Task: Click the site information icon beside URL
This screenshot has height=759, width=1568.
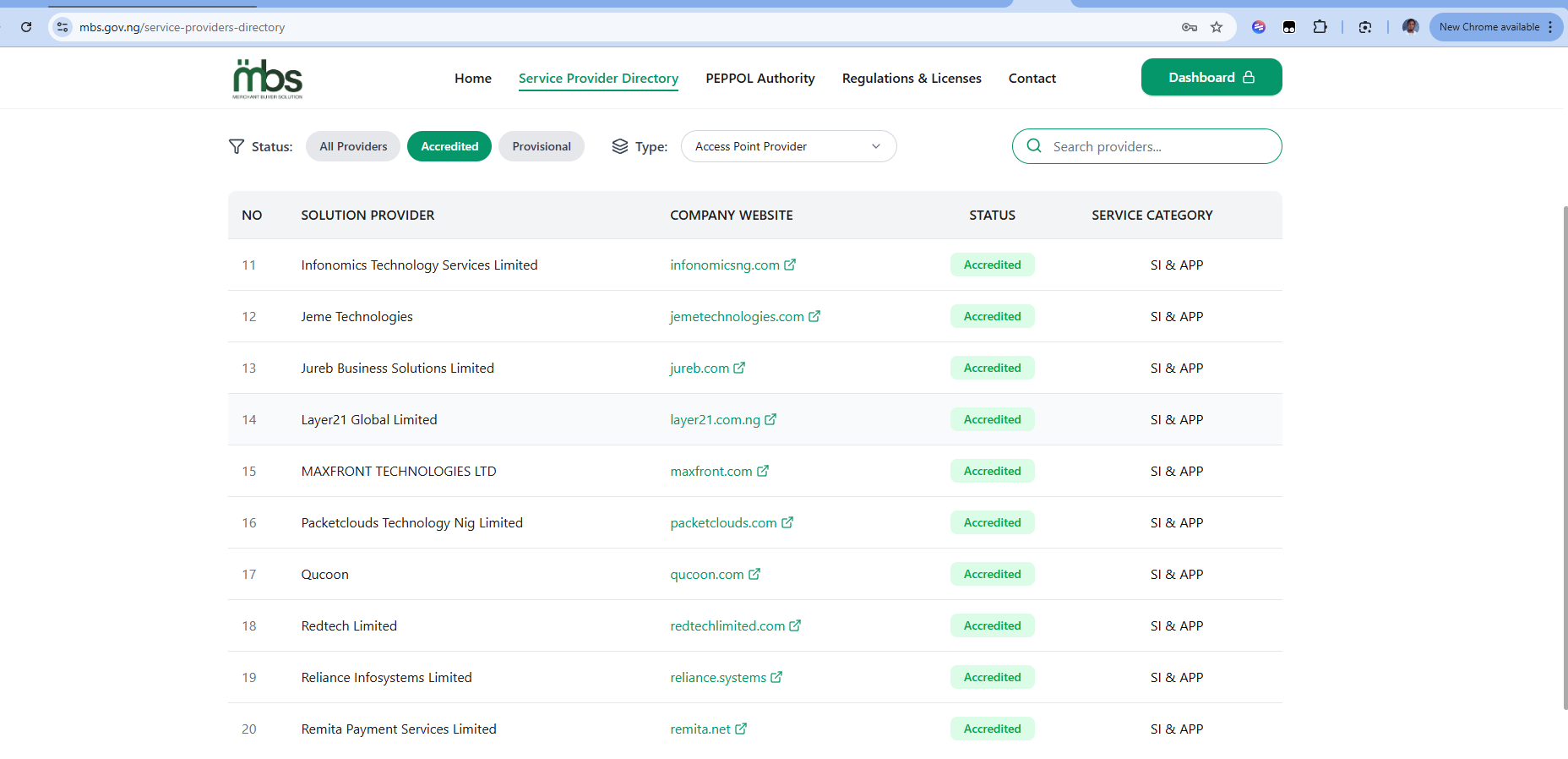Action: tap(63, 27)
